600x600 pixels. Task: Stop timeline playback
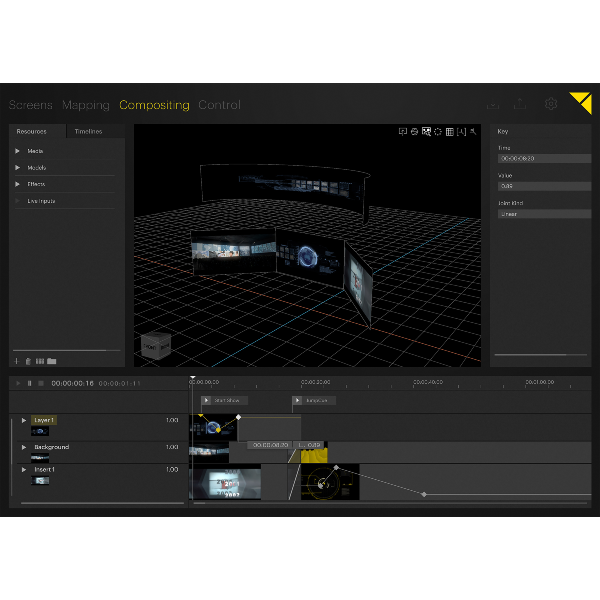coord(41,383)
